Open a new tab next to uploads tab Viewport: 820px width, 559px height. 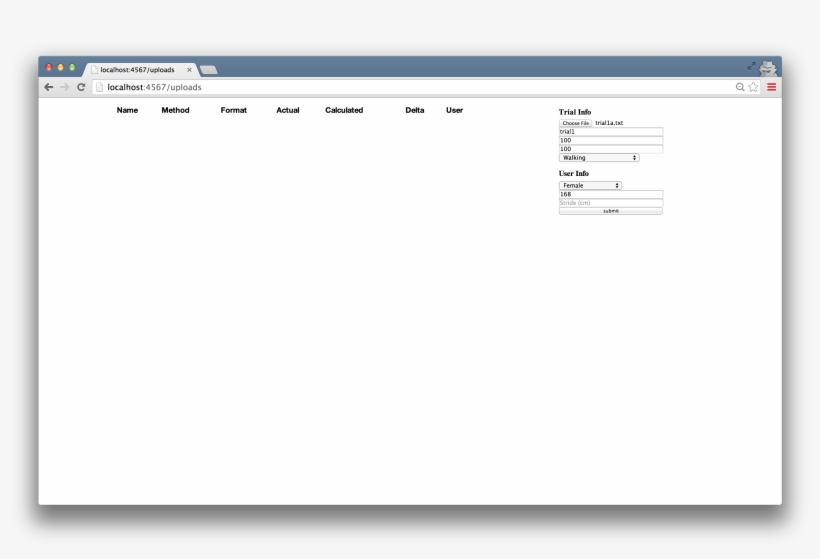[x=208, y=70]
